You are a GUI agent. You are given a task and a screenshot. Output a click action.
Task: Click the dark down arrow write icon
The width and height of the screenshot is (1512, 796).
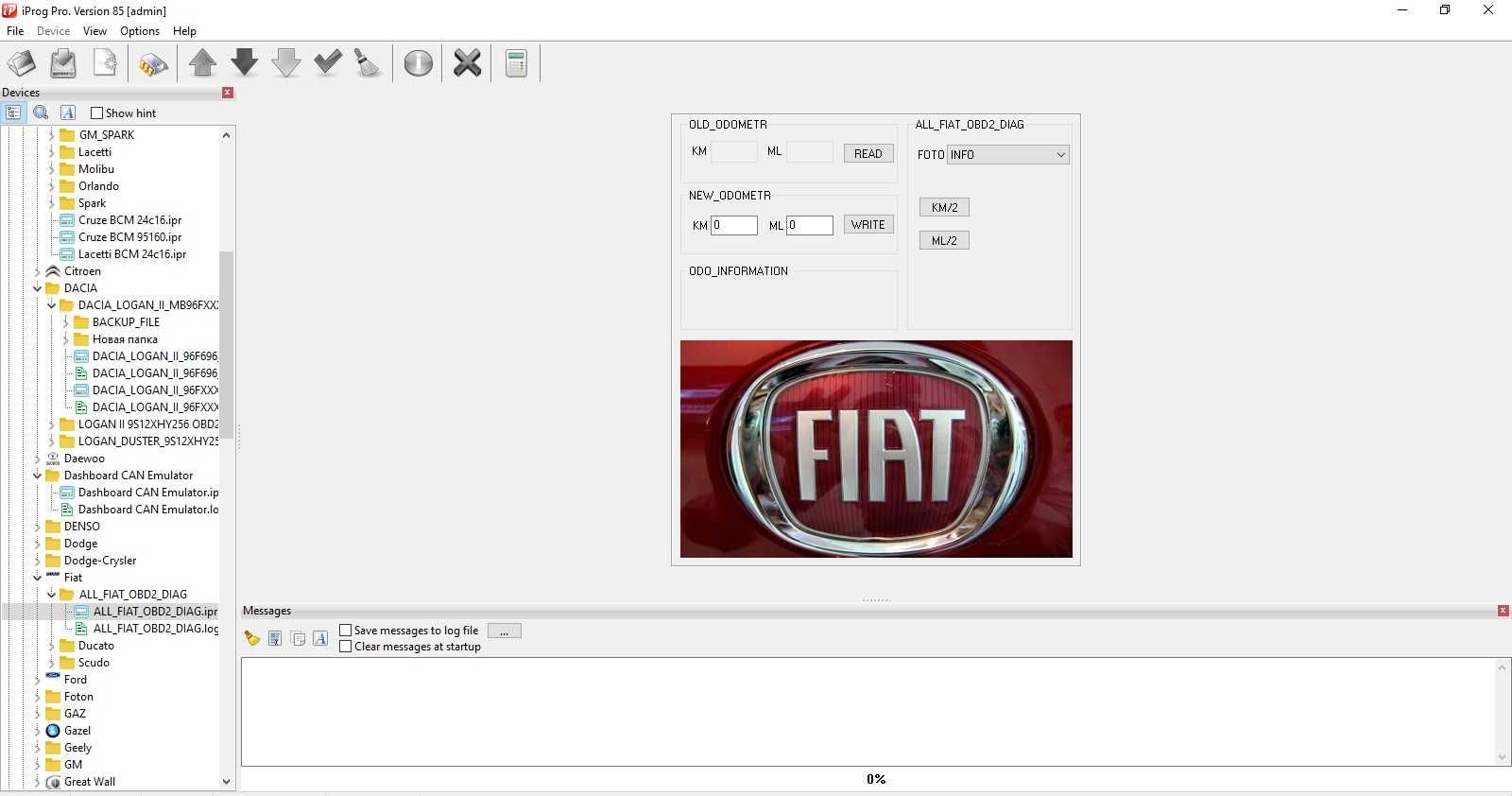tap(244, 63)
